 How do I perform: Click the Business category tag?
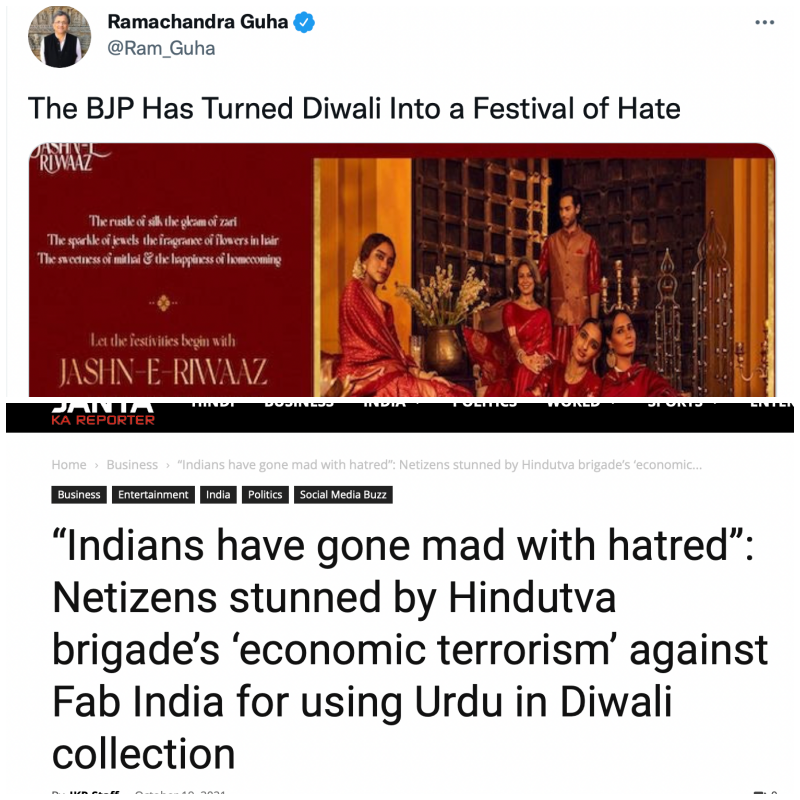click(79, 494)
